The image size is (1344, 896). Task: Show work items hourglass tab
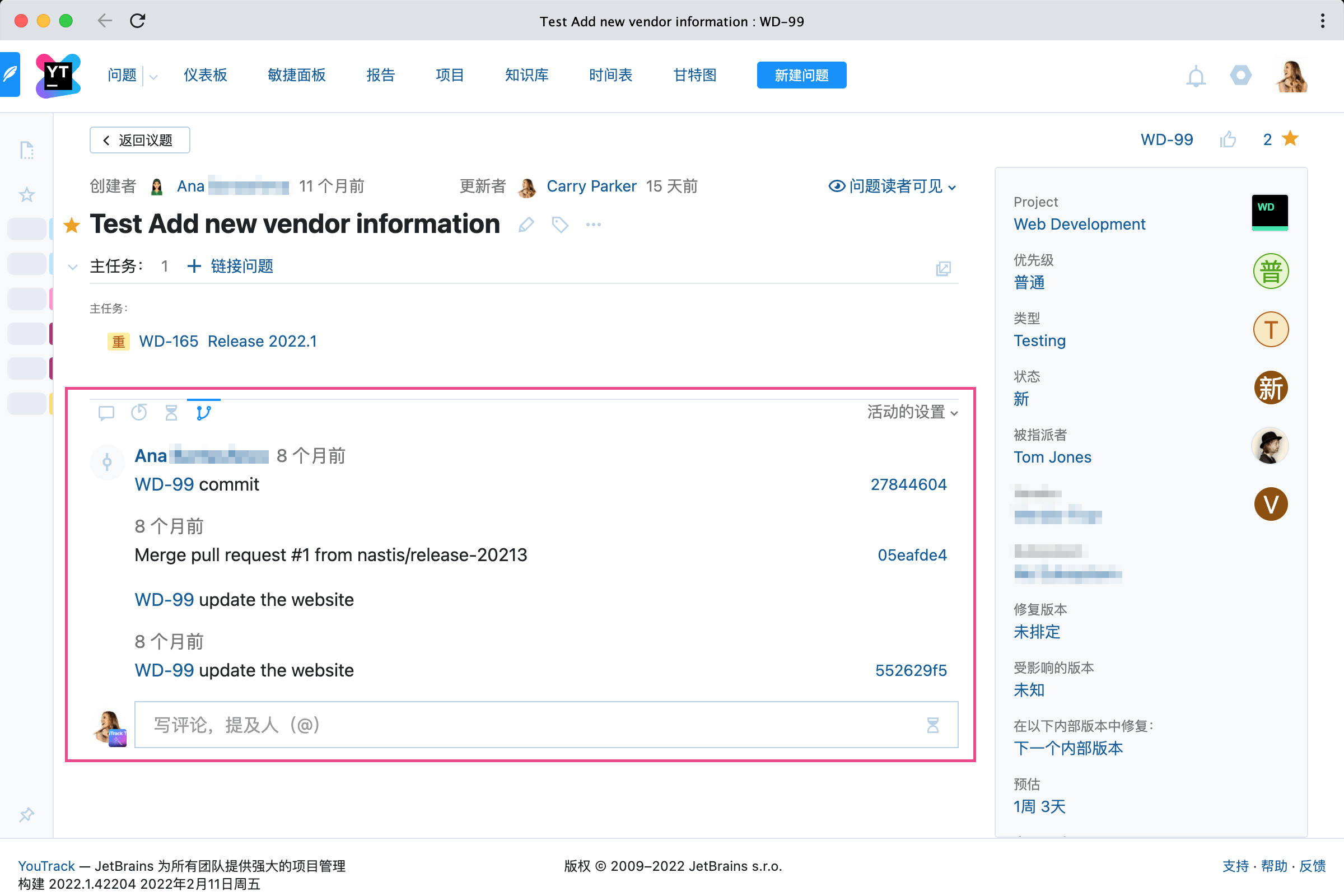pos(171,413)
